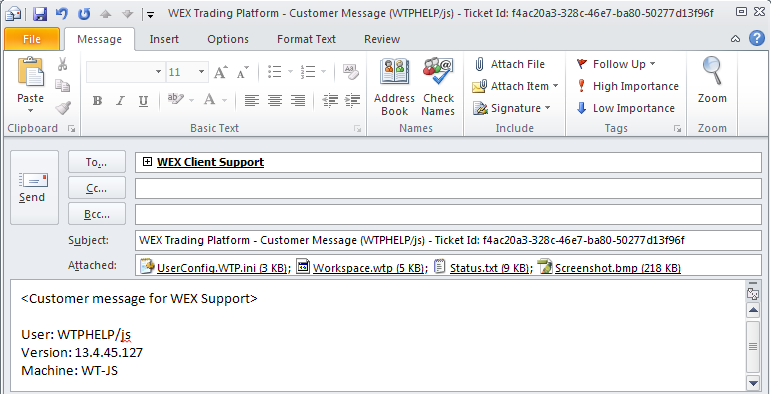This screenshot has width=771, height=394.
Task: Open Screenshot.bmp attachment
Action: [610, 268]
